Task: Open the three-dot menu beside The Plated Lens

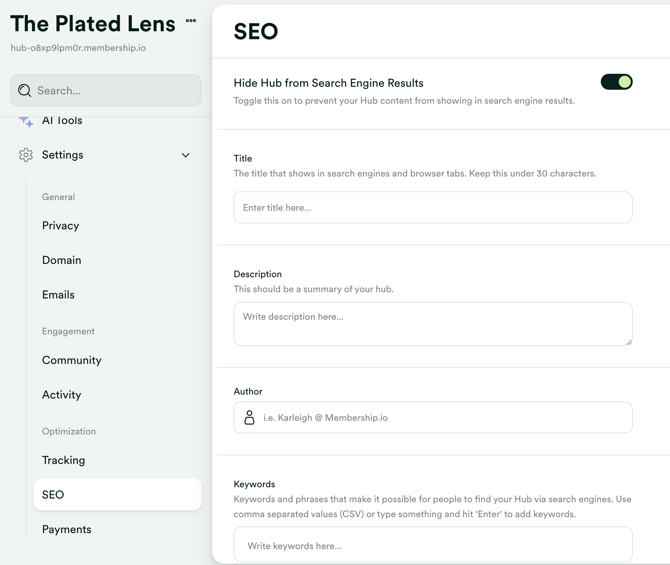Action: click(191, 21)
